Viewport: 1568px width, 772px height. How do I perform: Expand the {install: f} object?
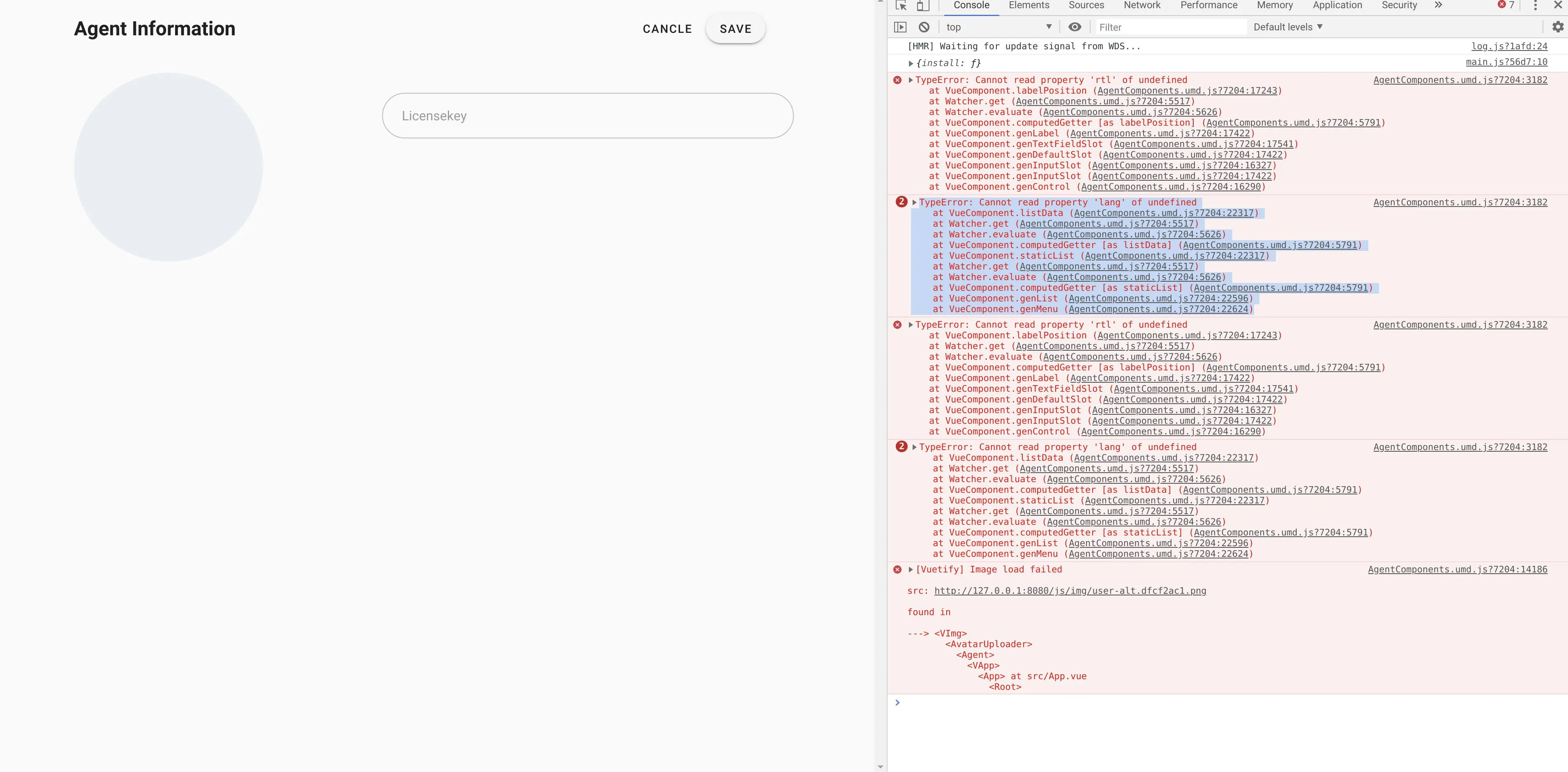click(x=911, y=63)
